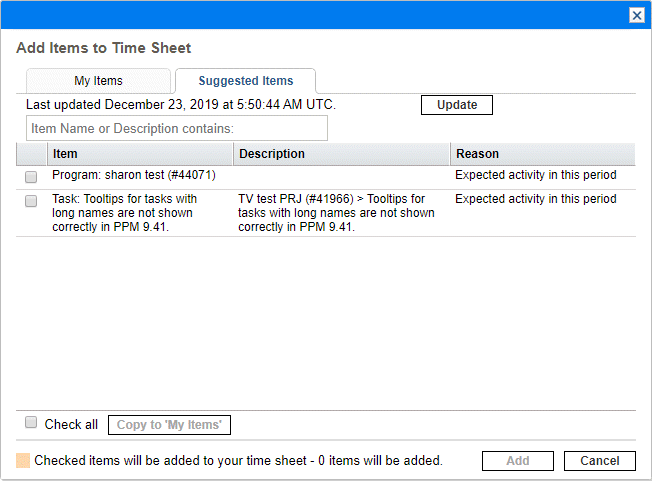Focus the Item Name or Description filter field
Image resolution: width=652 pixels, height=481 pixels.
176,128
